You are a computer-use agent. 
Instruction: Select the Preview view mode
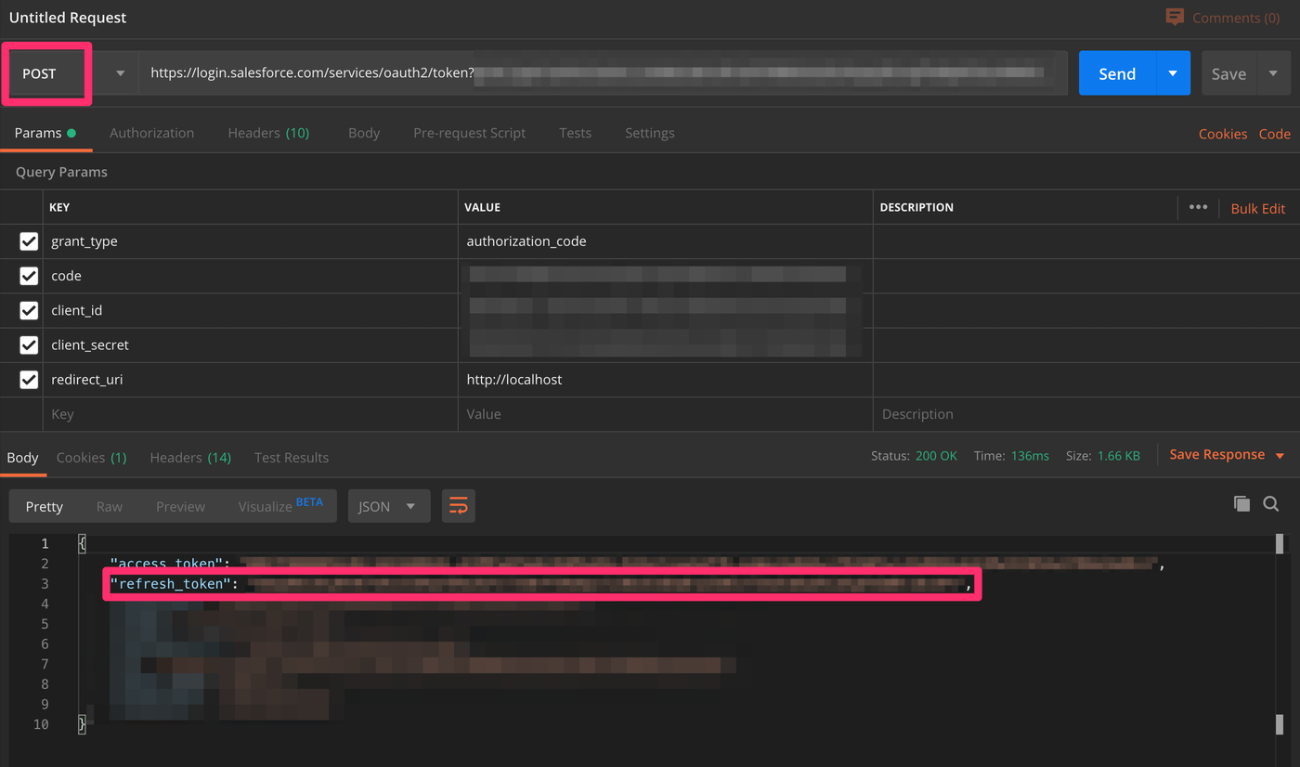tap(180, 506)
